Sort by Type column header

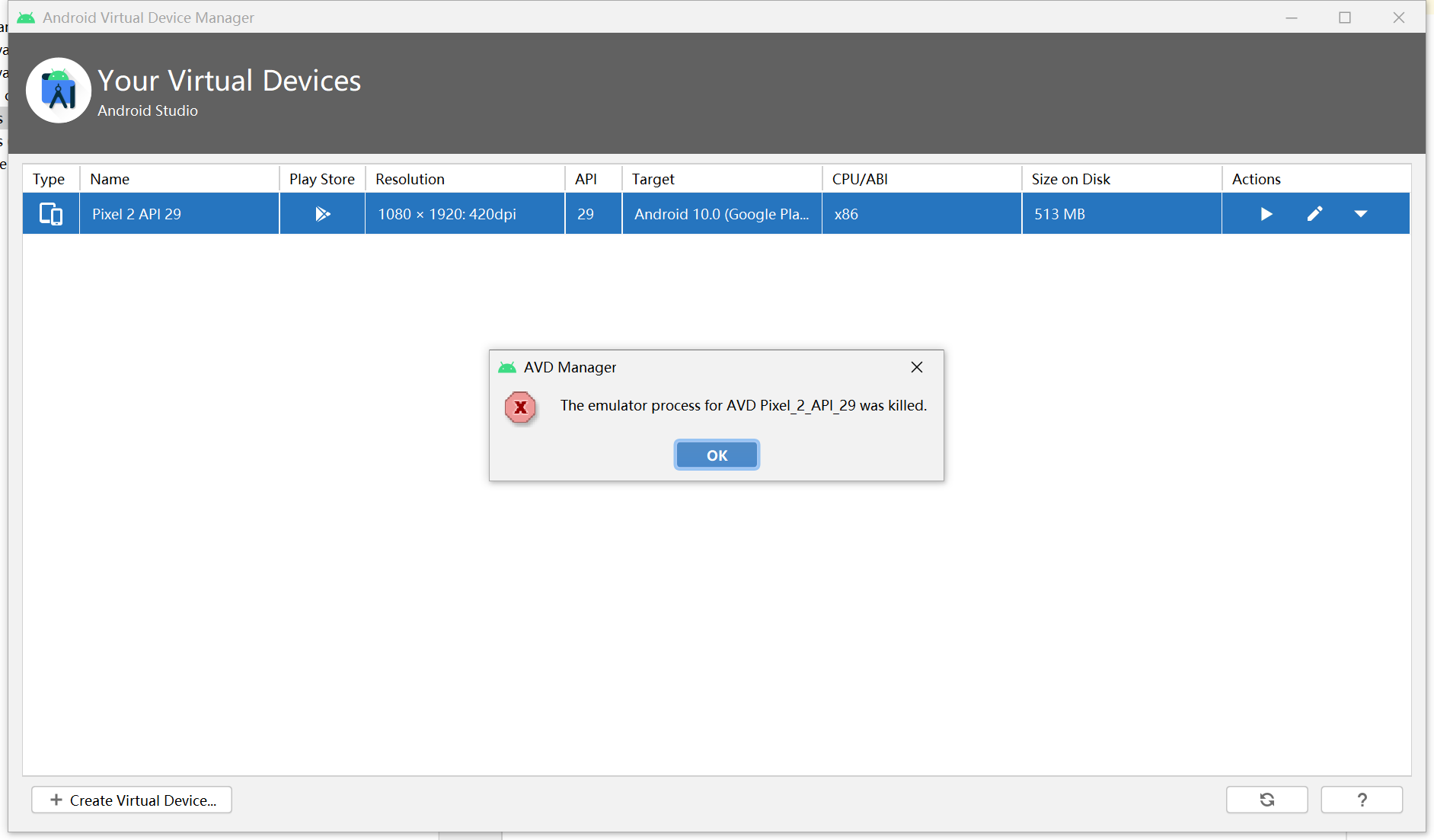point(51,179)
